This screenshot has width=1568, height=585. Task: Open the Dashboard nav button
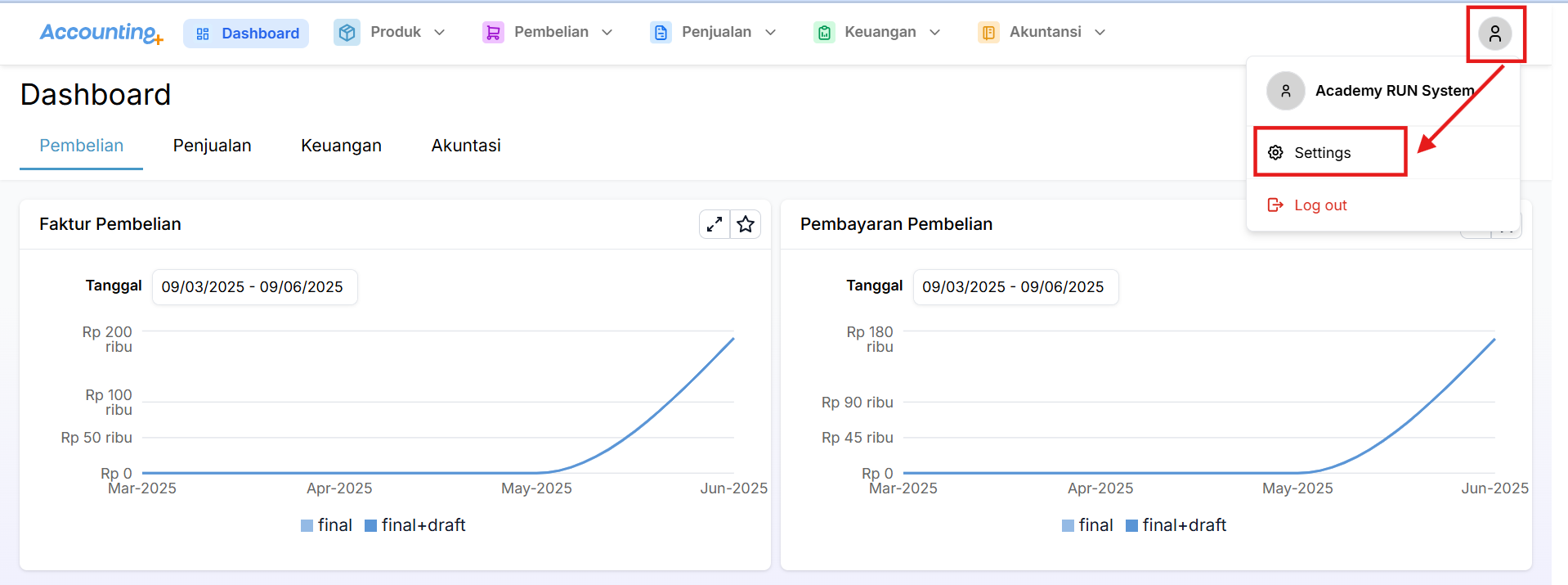(246, 34)
